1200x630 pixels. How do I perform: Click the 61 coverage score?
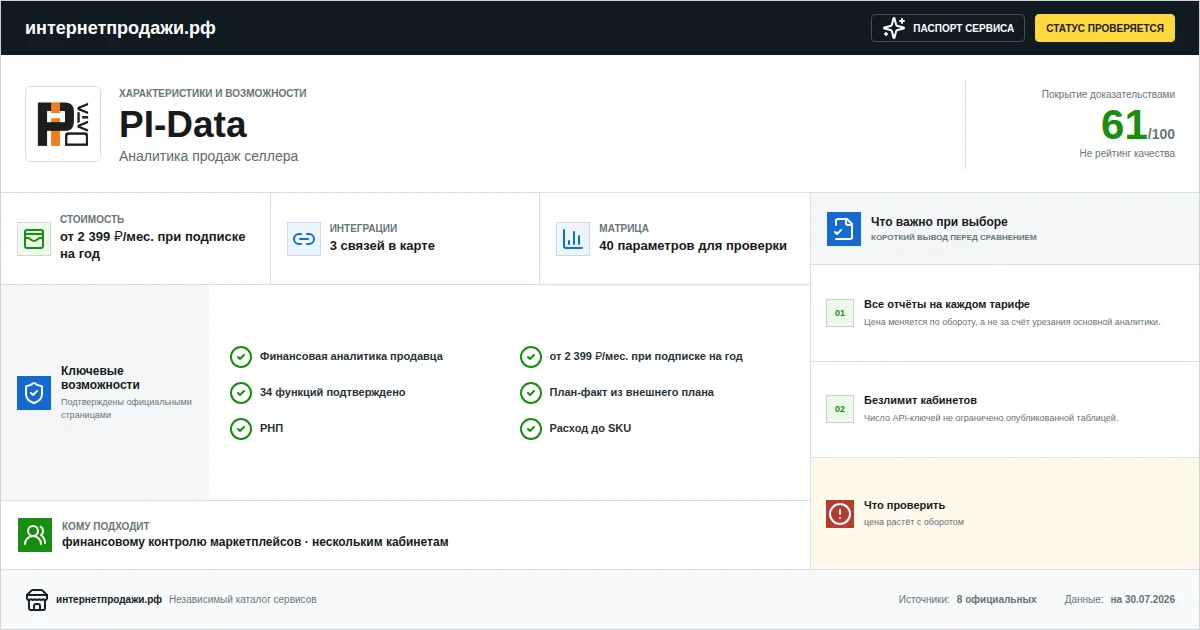coord(1123,126)
